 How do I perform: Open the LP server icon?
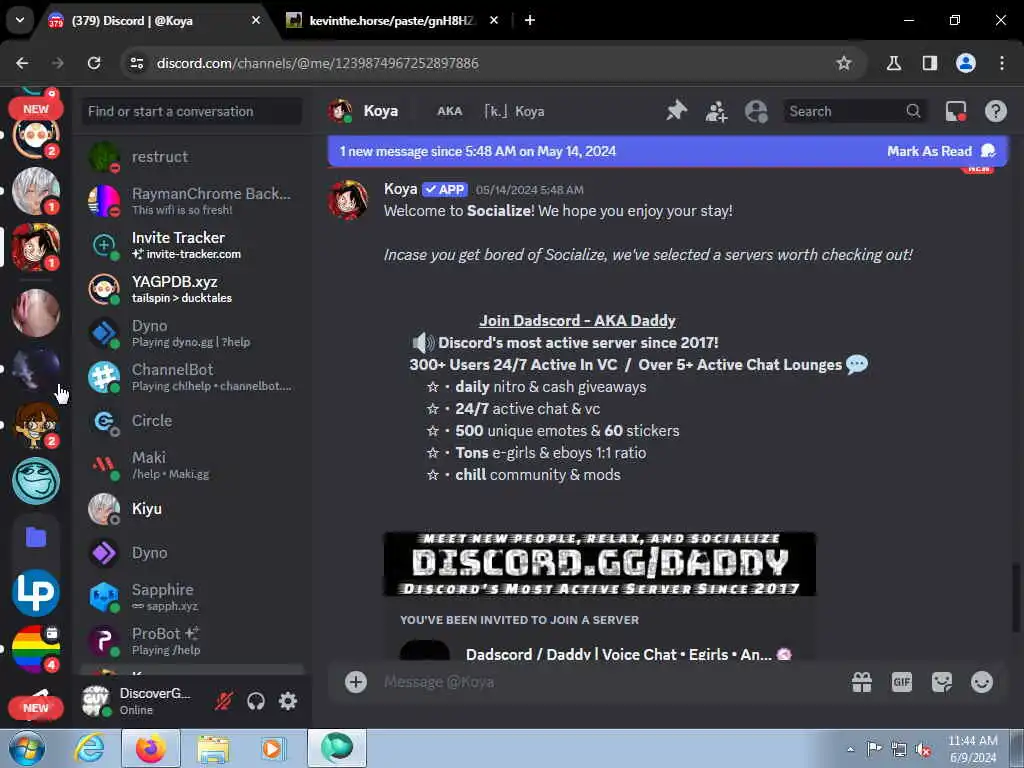click(36, 593)
